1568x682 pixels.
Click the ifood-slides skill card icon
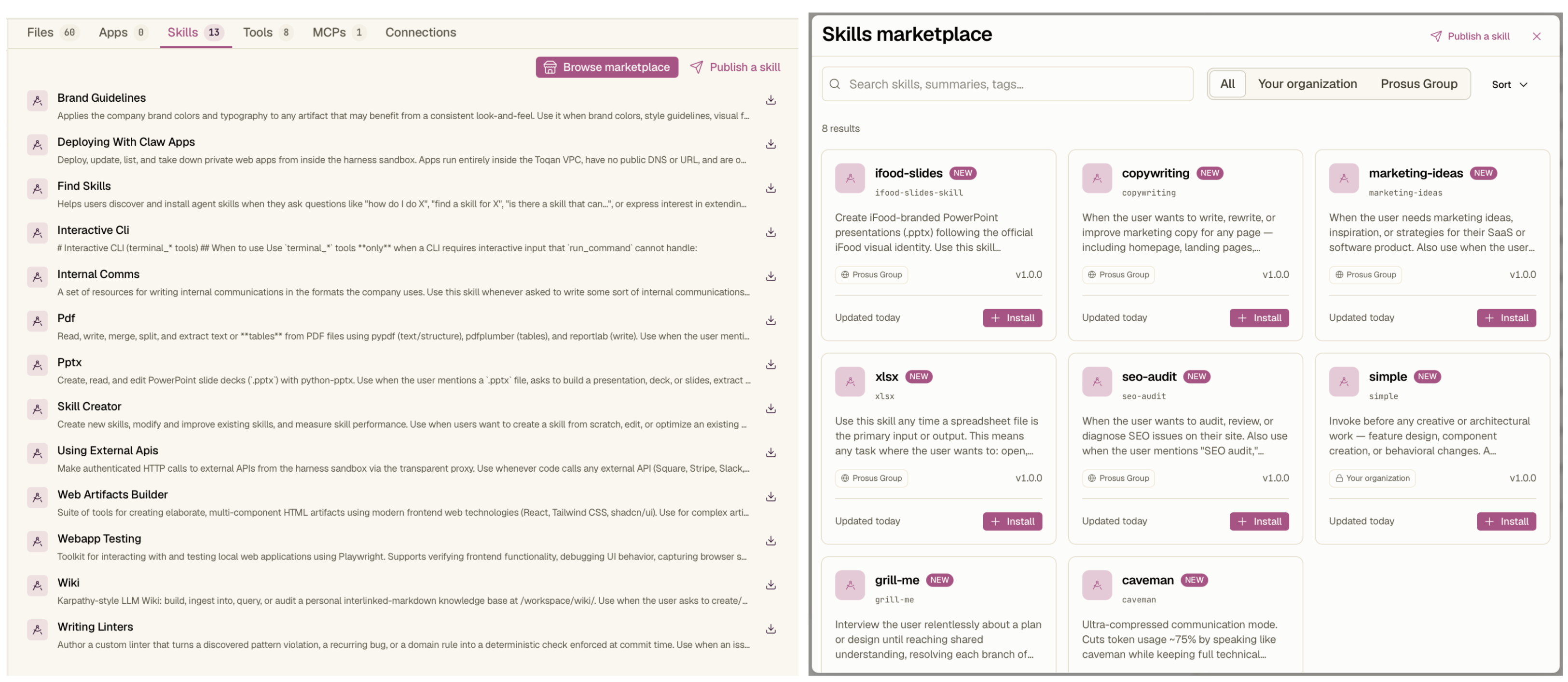(850, 177)
